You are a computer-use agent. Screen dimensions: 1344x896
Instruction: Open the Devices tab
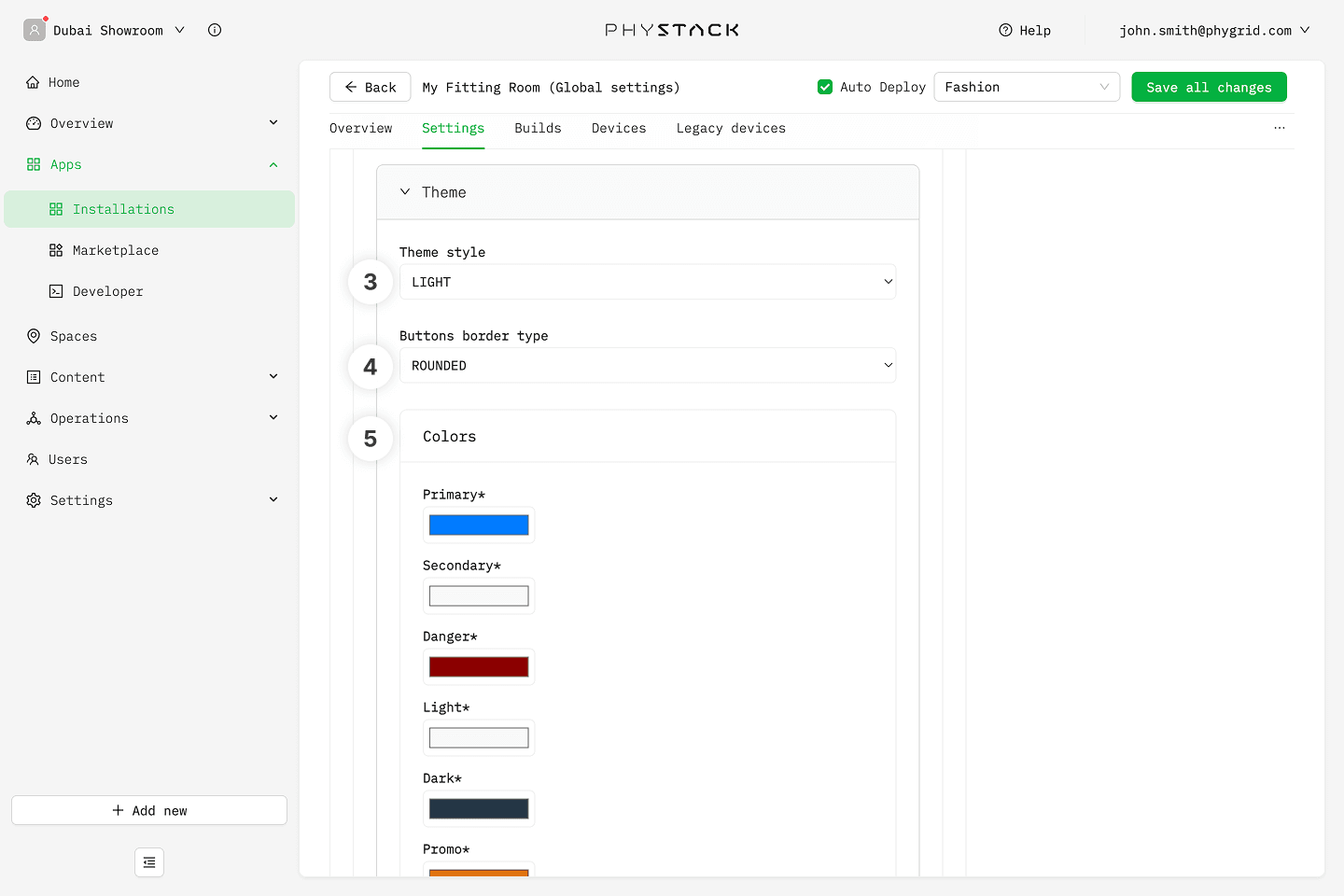619,128
